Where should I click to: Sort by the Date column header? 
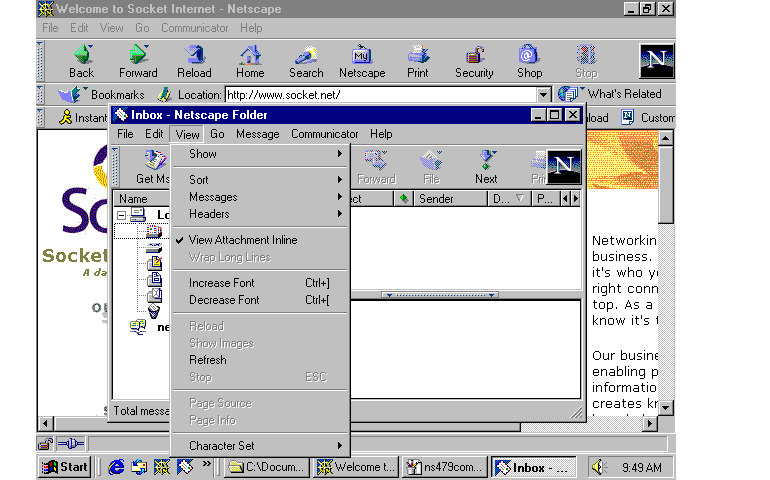[x=509, y=199]
